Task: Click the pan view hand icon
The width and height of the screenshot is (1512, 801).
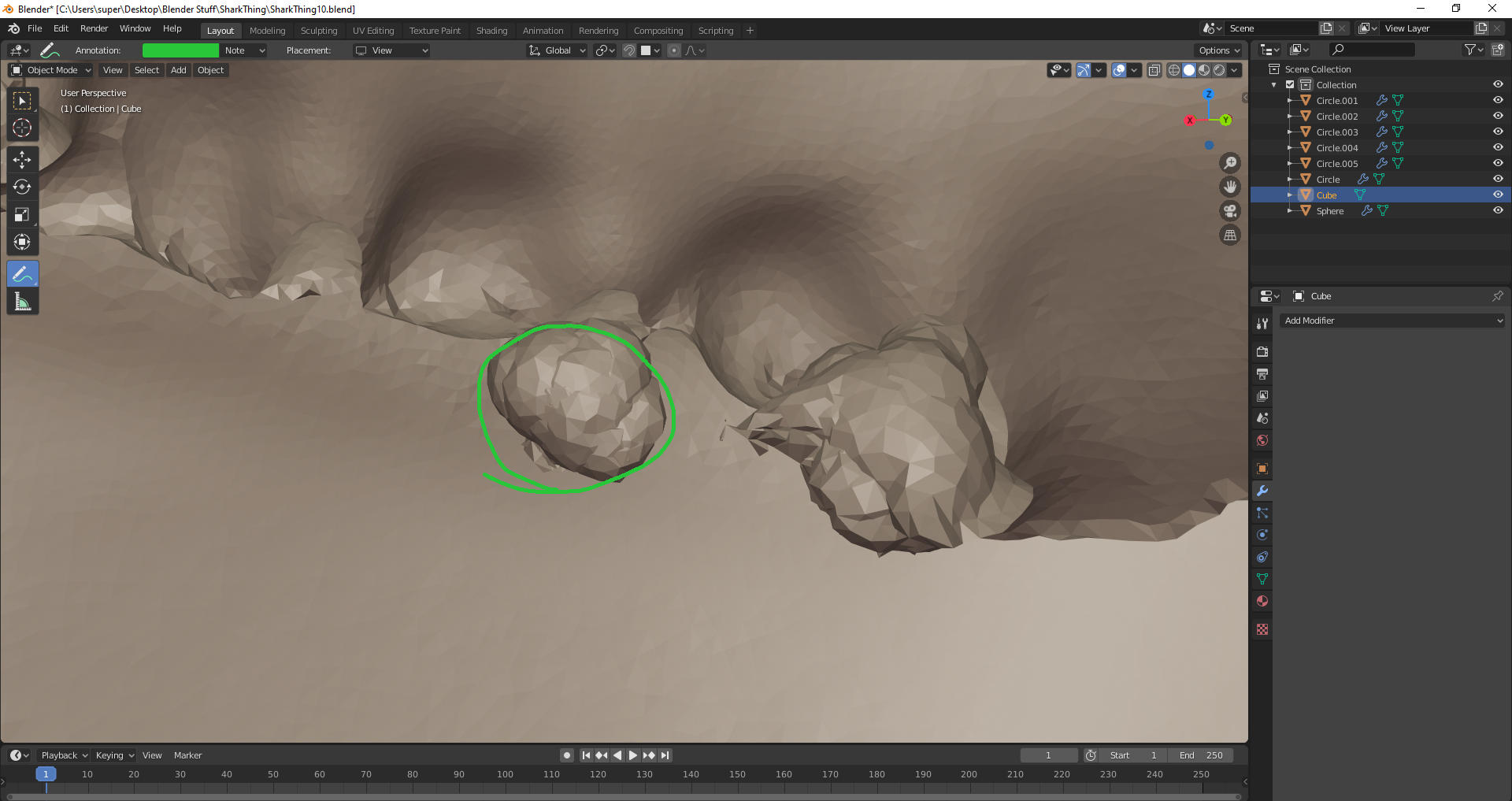Action: click(x=1230, y=187)
